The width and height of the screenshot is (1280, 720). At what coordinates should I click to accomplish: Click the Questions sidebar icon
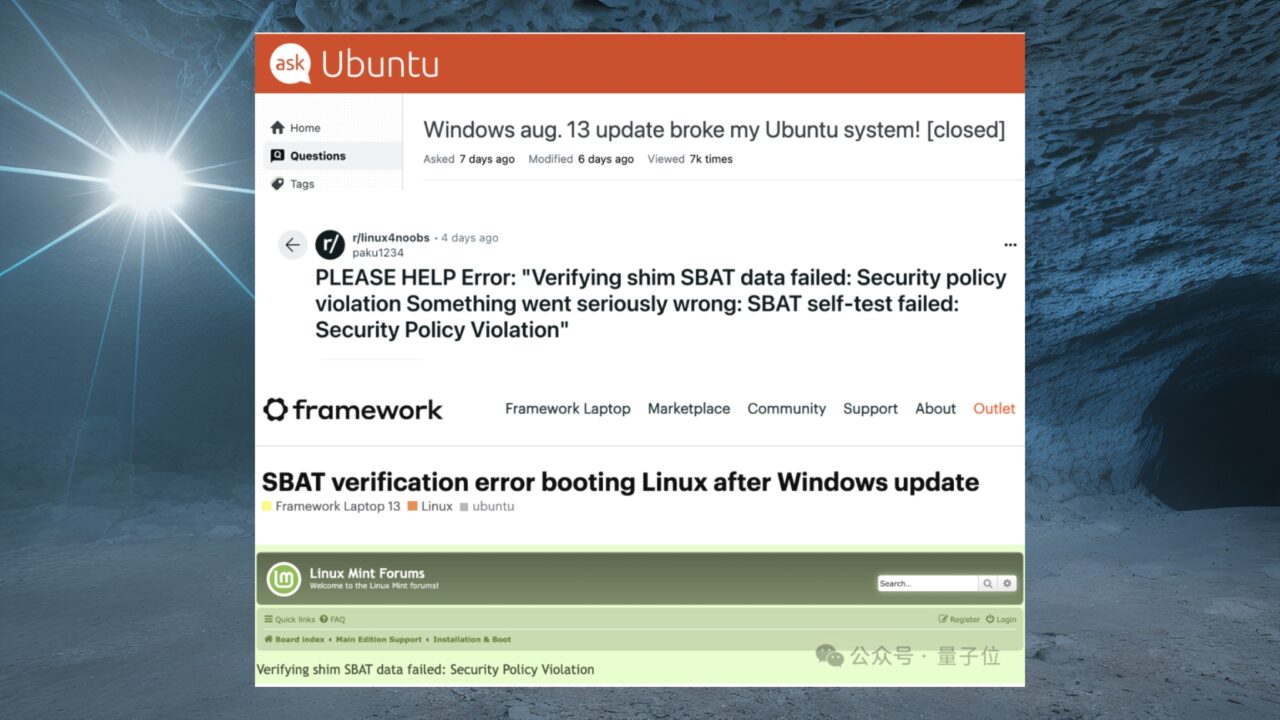coord(277,156)
